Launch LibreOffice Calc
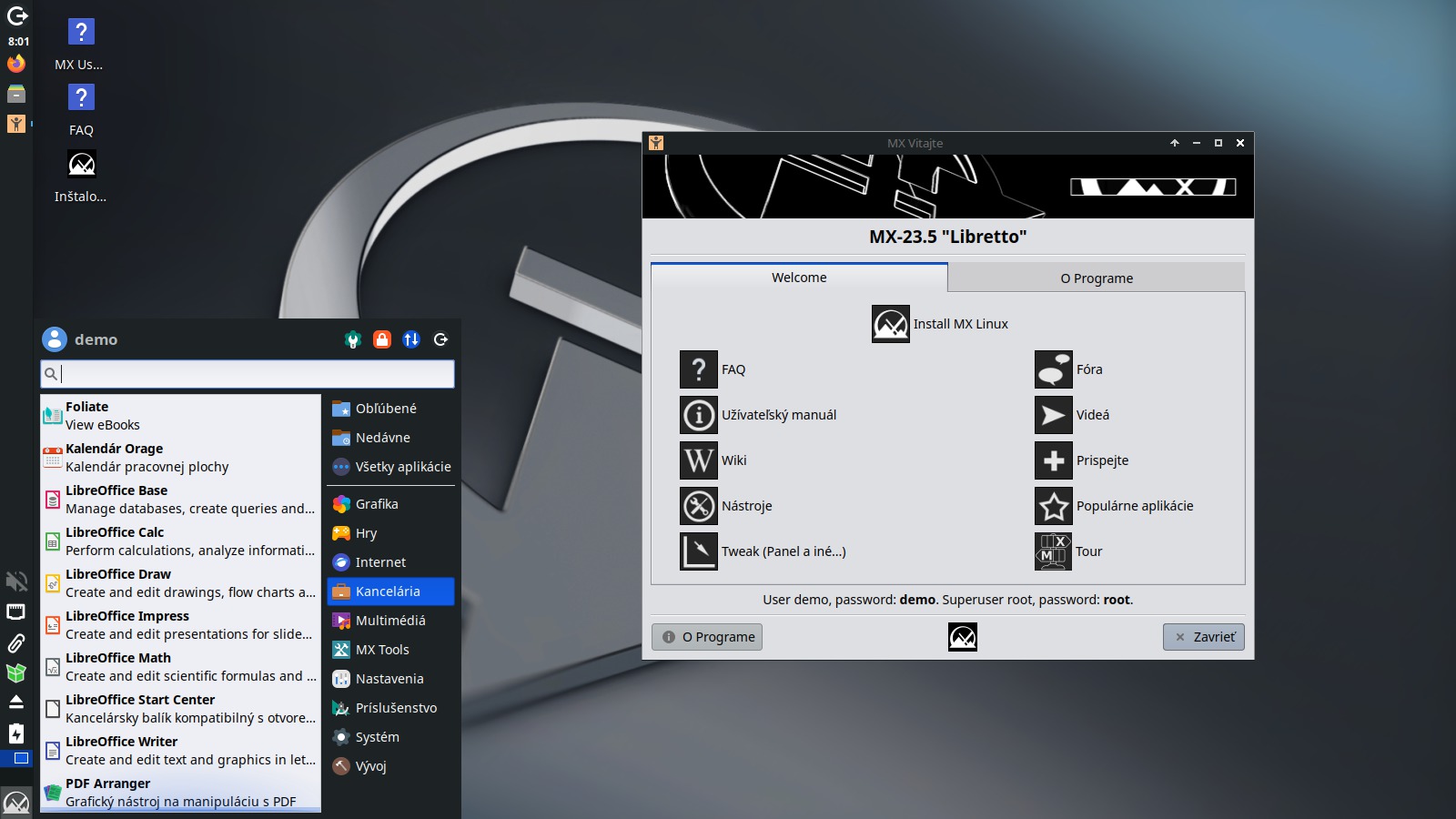The width and height of the screenshot is (1456, 819). click(x=180, y=541)
